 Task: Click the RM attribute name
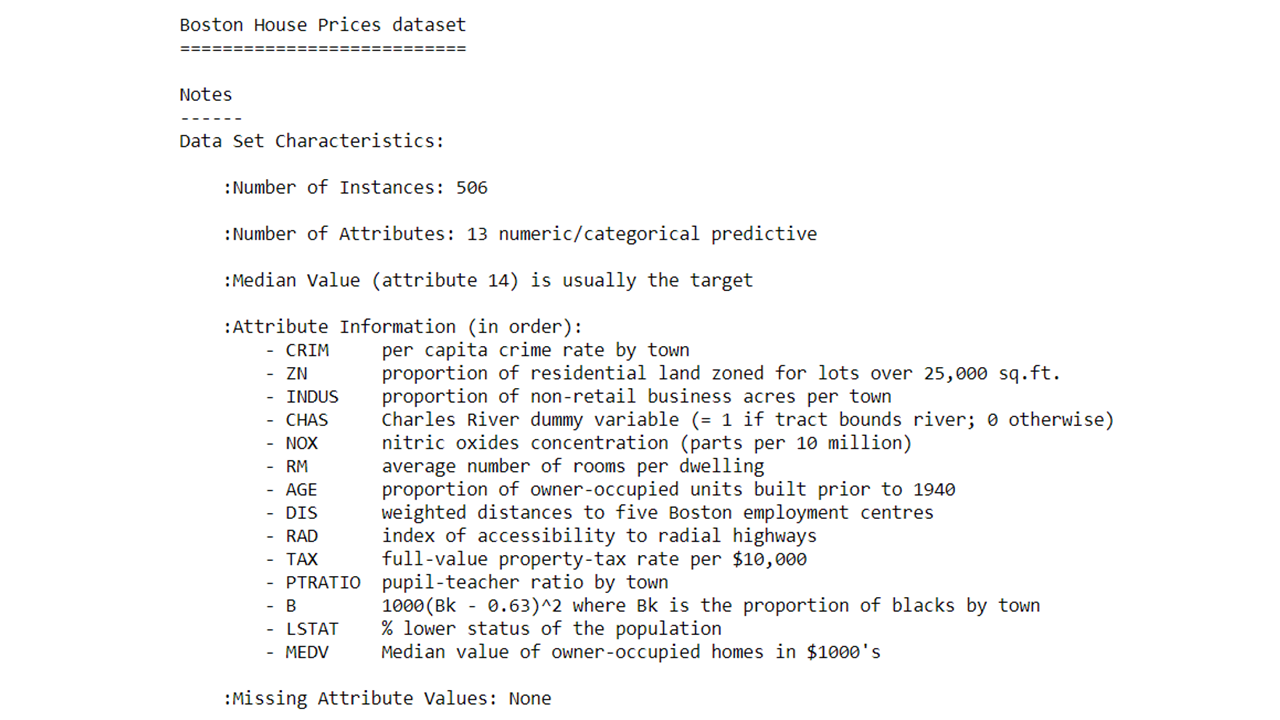pos(297,466)
